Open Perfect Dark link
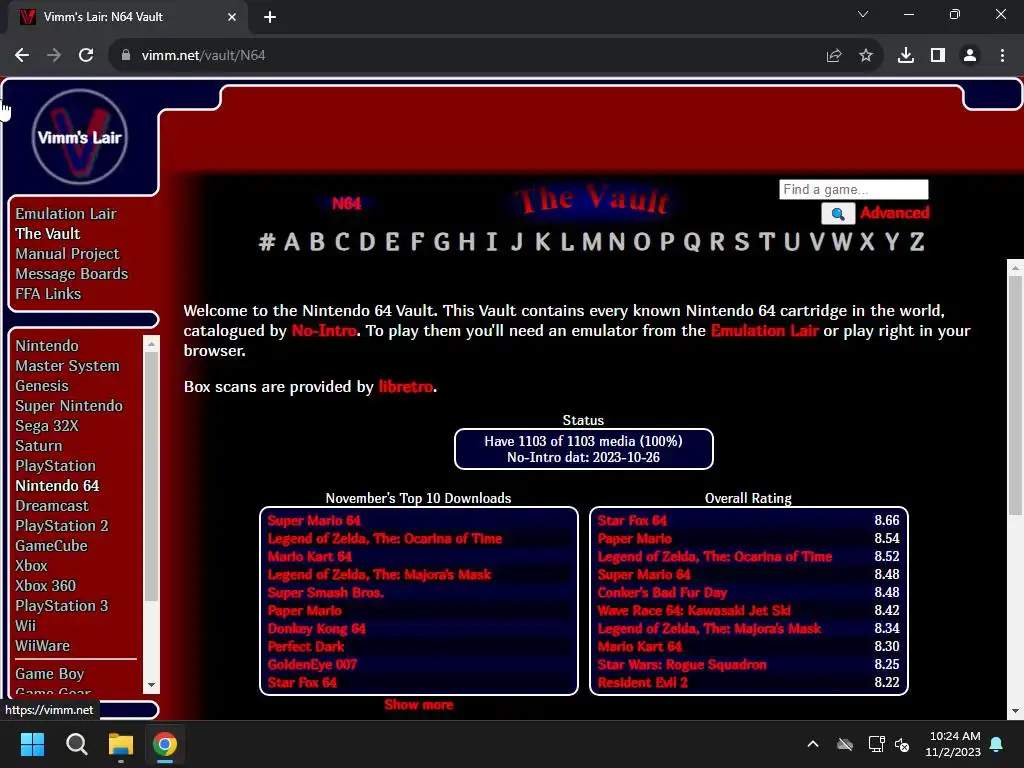 click(306, 647)
